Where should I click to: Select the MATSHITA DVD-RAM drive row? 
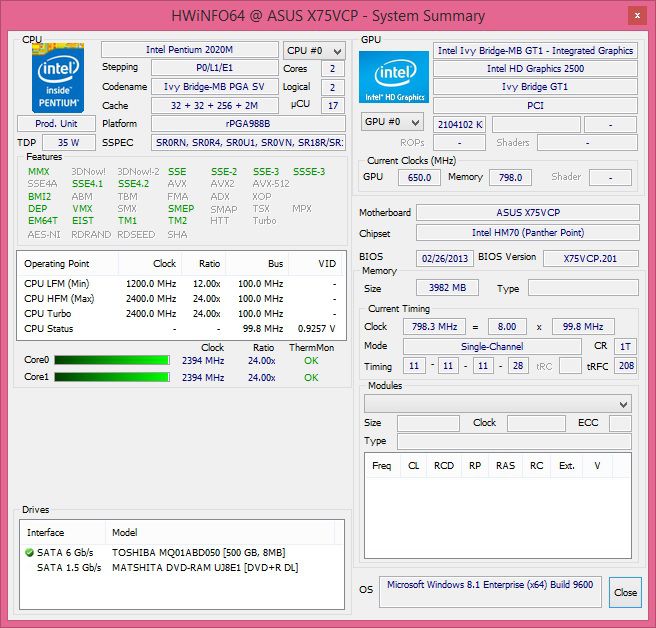[x=182, y=568]
